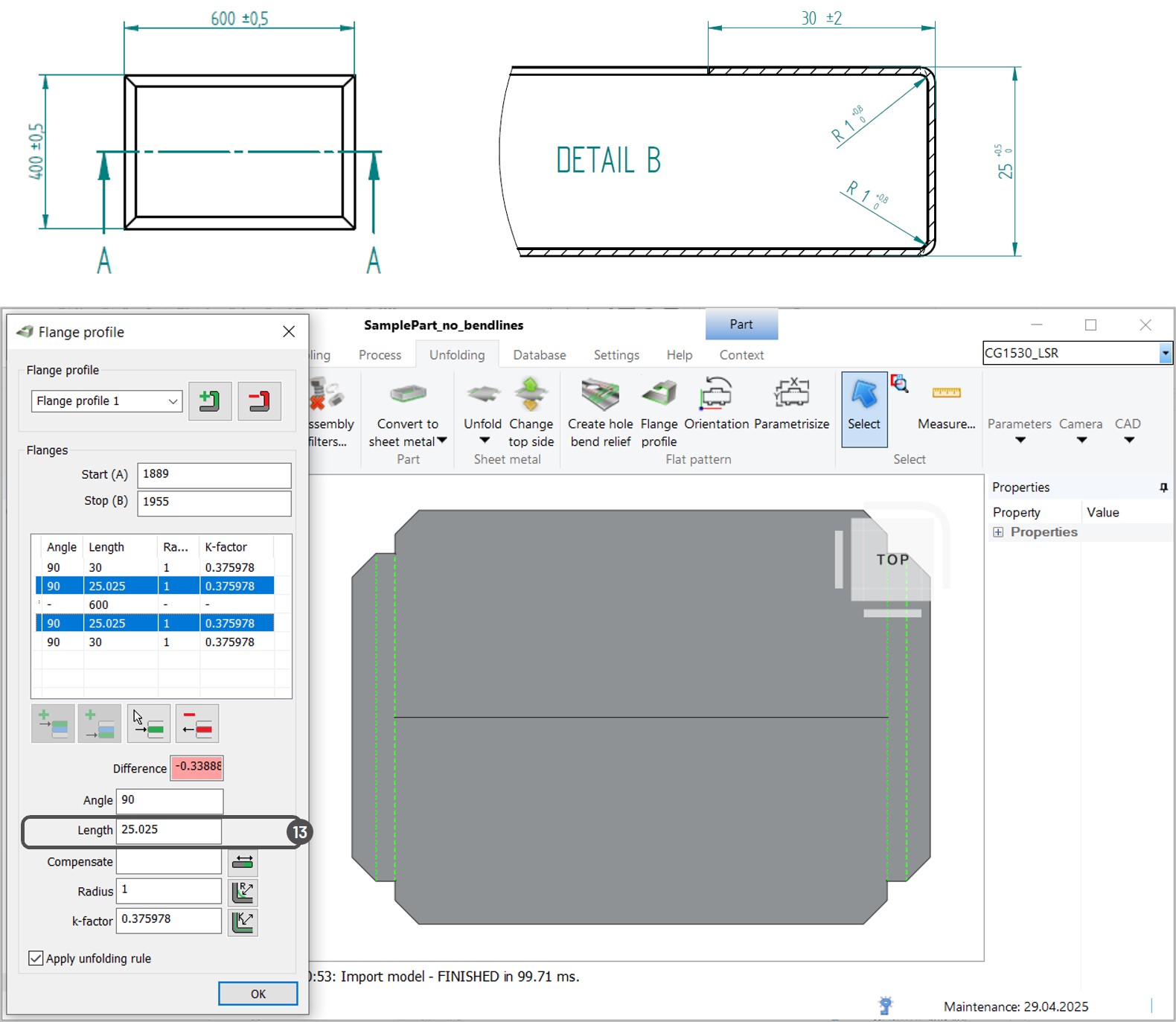
Task: Select the Create hole bend relief tool
Action: coord(600,395)
